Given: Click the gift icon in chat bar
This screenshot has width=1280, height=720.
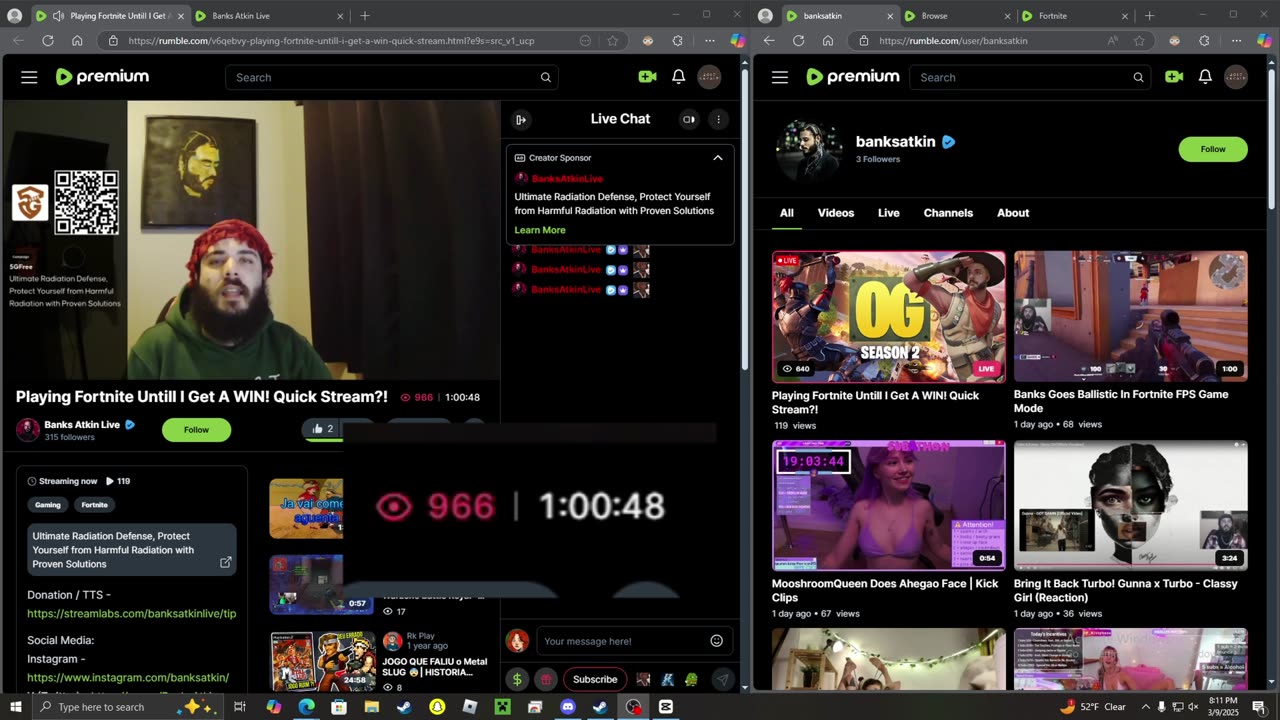Looking at the screenshot, I should (545, 679).
